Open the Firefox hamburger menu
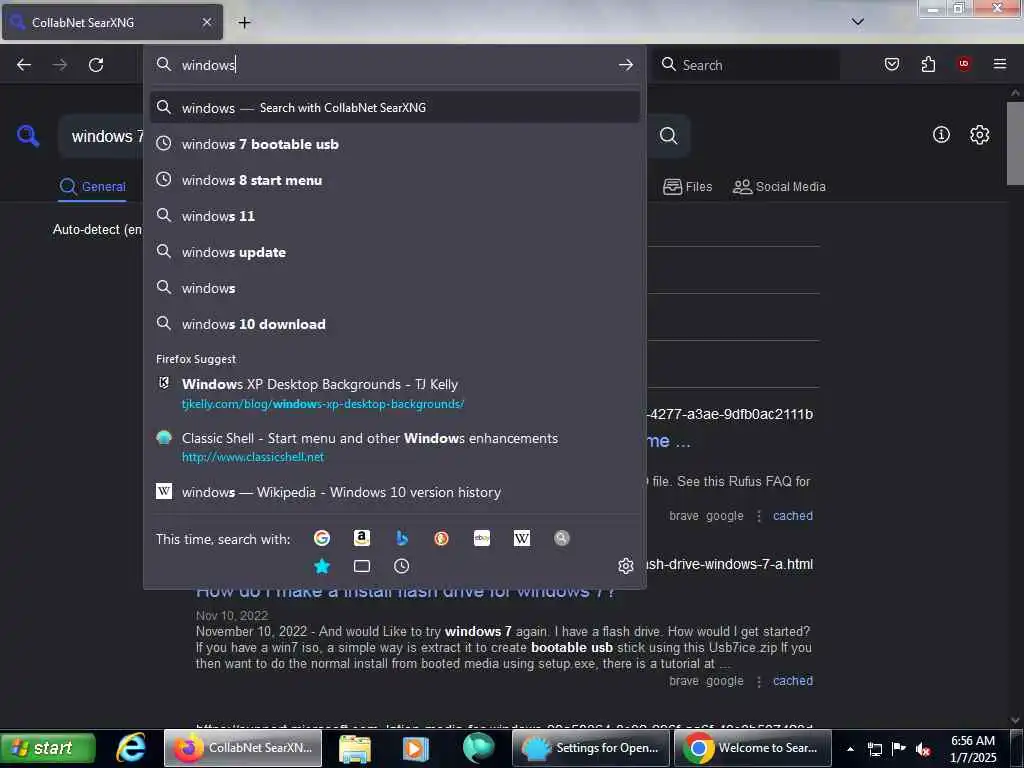 pos(1000,63)
